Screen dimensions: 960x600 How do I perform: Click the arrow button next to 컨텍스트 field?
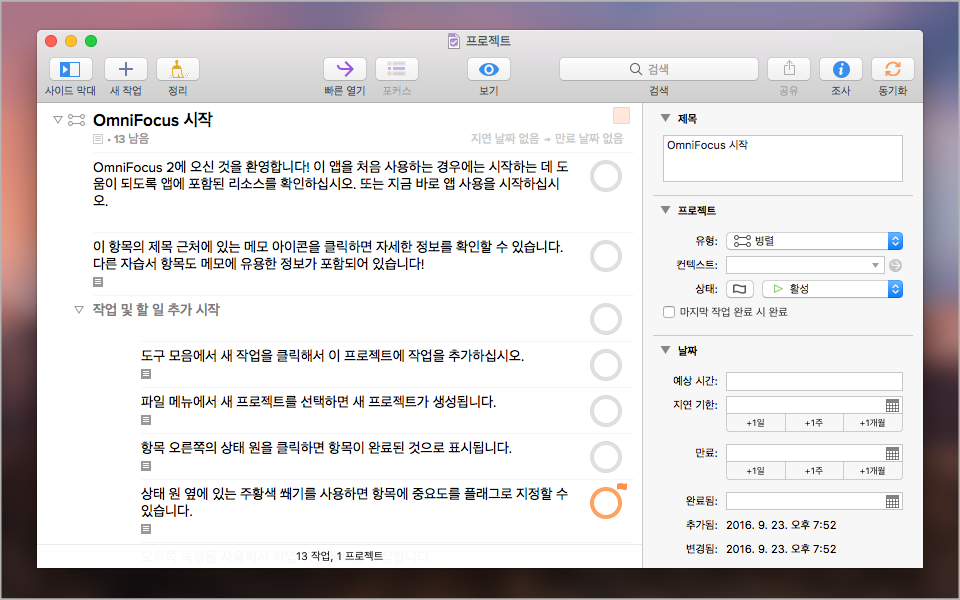pyautogui.click(x=895, y=265)
